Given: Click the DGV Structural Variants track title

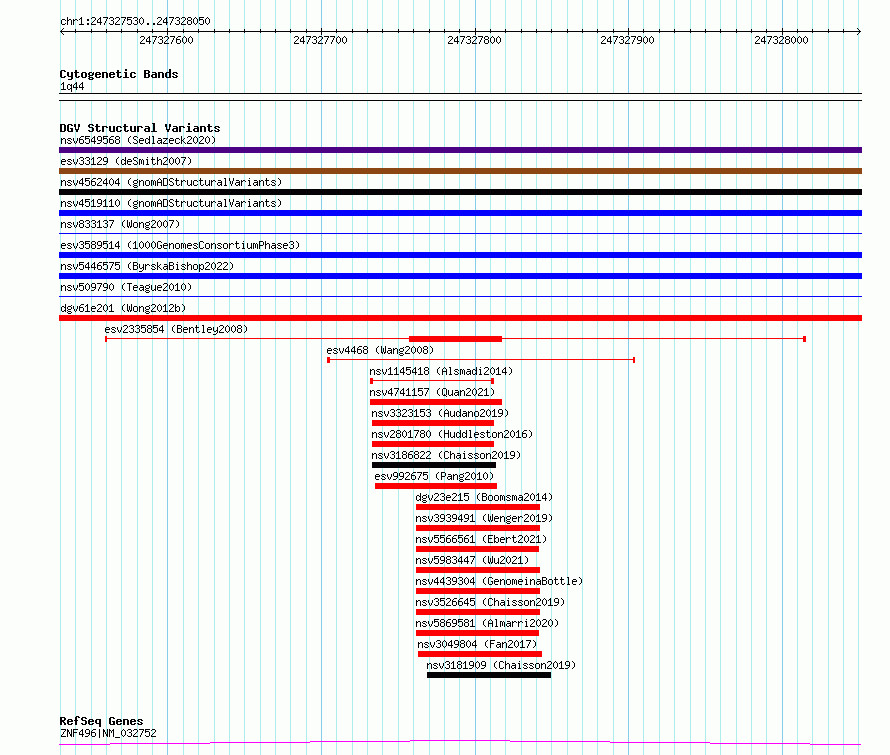Looking at the screenshot, I should 140,128.
